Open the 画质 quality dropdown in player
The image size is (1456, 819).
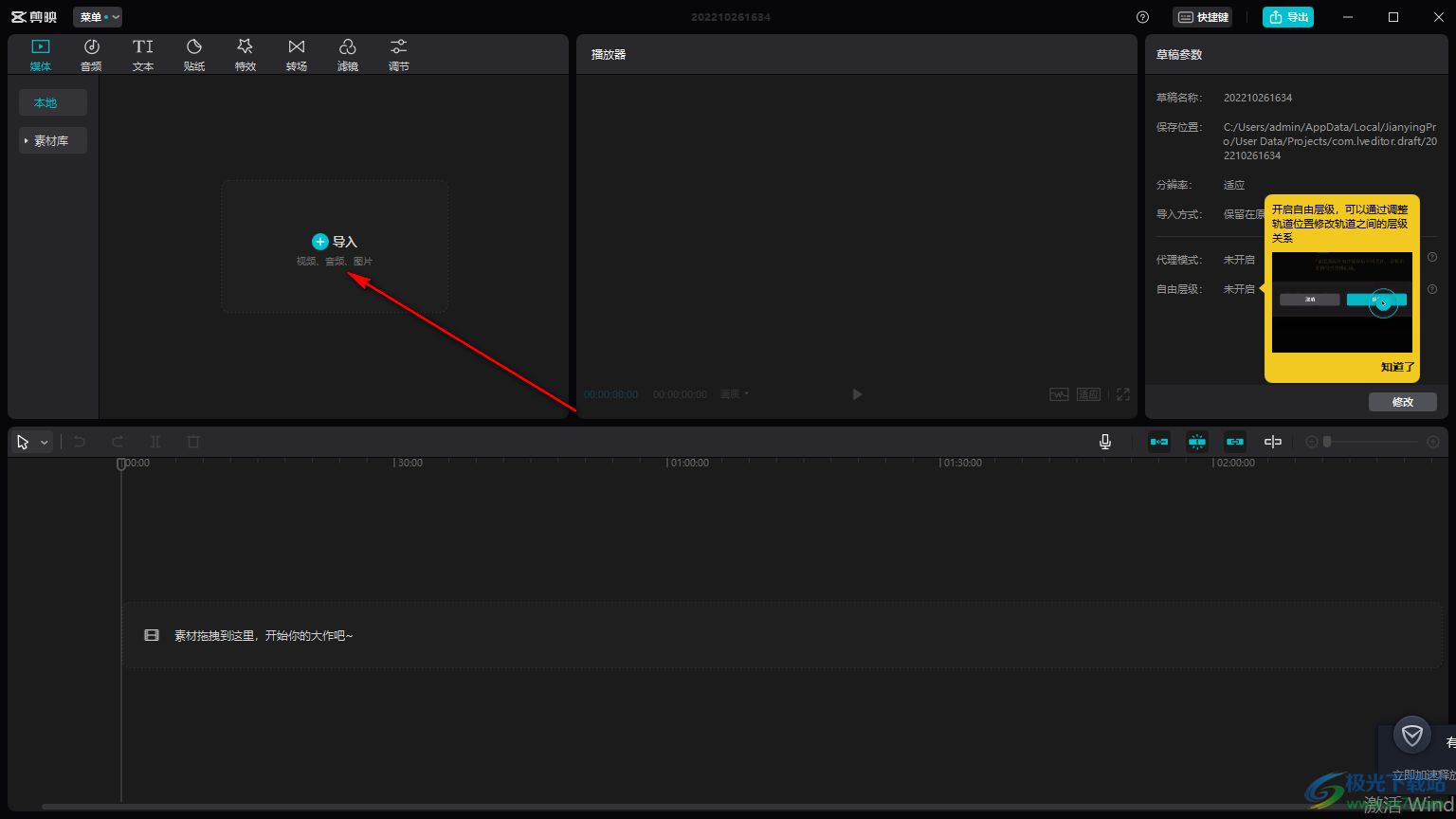[734, 394]
